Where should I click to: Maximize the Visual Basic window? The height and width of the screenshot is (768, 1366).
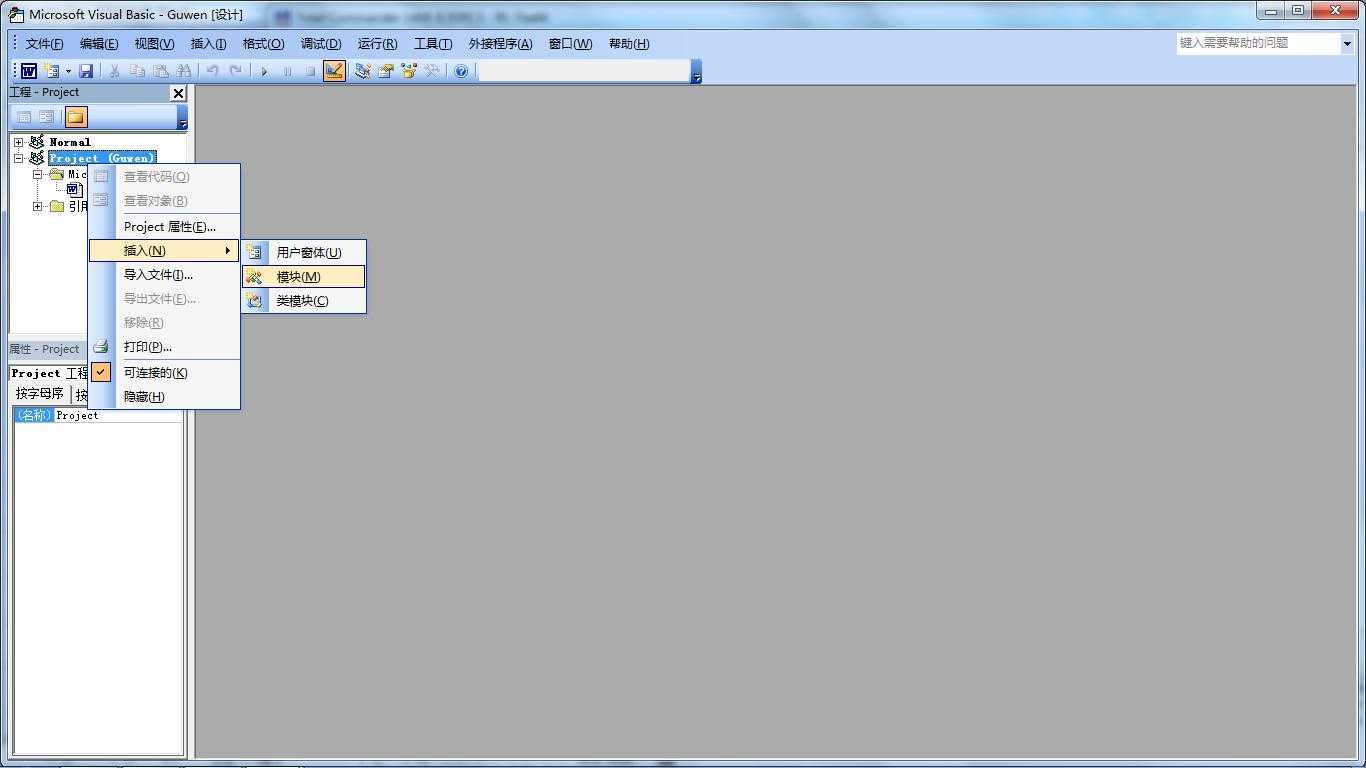[x=1298, y=11]
